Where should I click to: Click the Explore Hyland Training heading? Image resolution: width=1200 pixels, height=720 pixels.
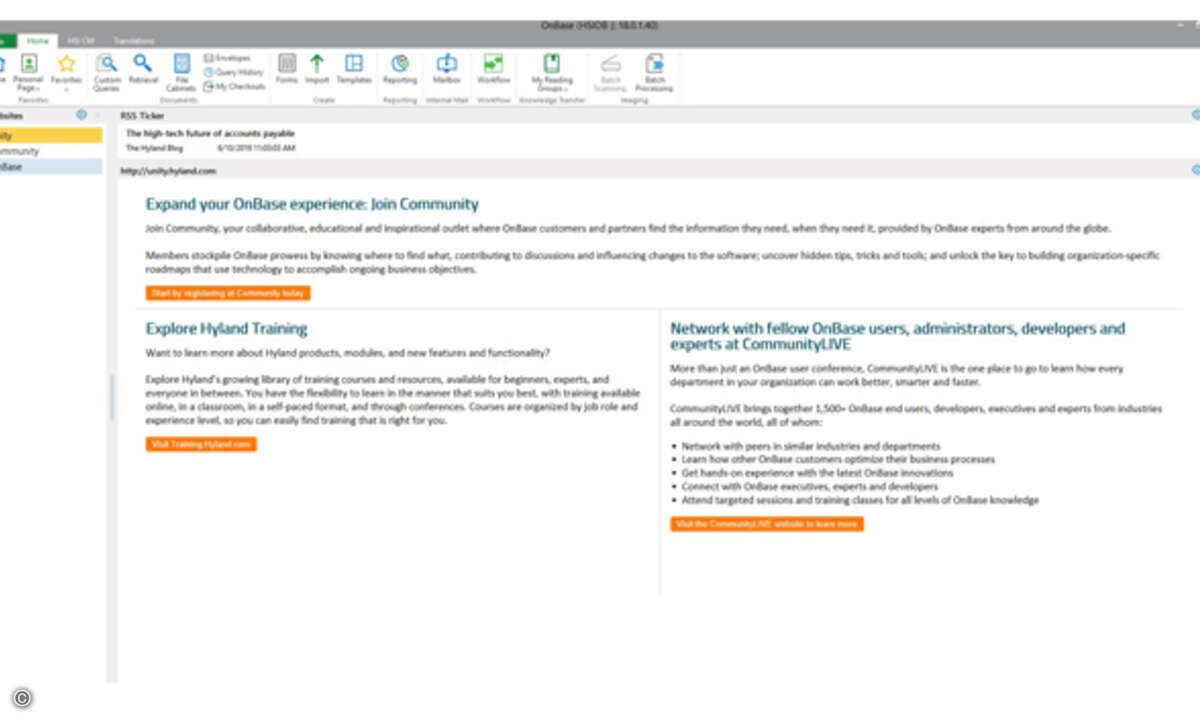226,328
